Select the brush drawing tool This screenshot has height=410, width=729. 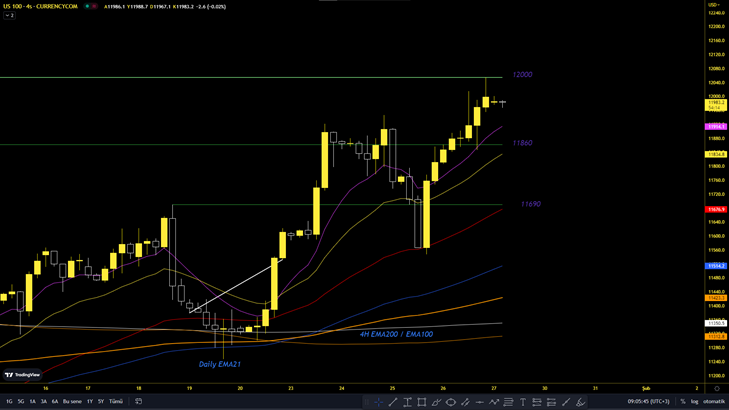tap(436, 402)
